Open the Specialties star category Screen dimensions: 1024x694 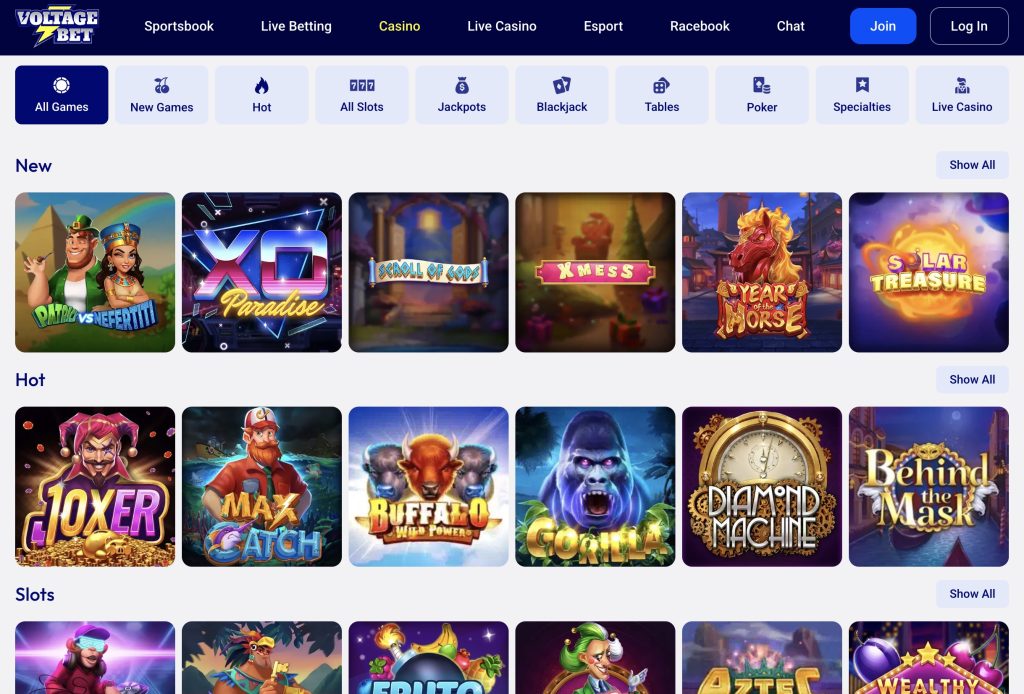tap(862, 95)
